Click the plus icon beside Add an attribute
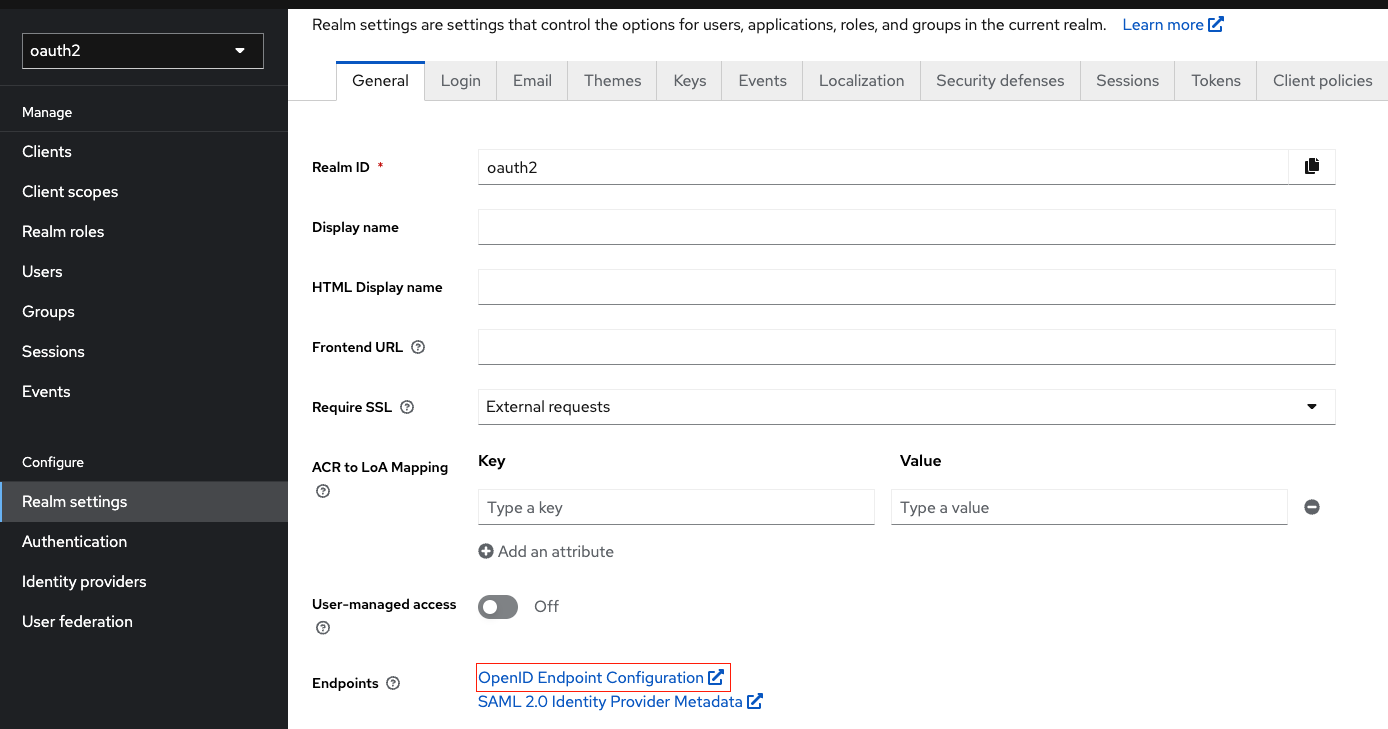The height and width of the screenshot is (729, 1388). (486, 551)
